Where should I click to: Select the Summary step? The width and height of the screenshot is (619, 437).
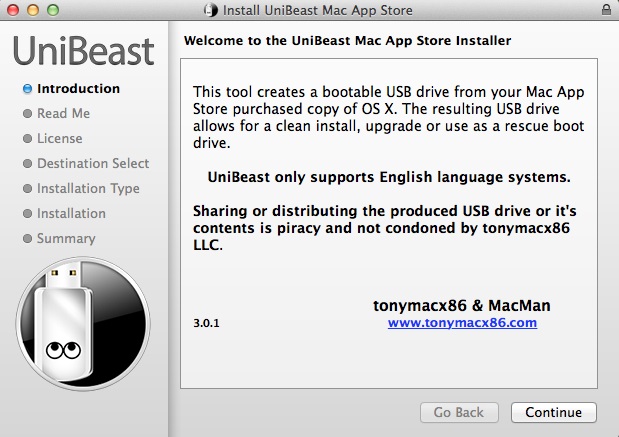point(66,238)
